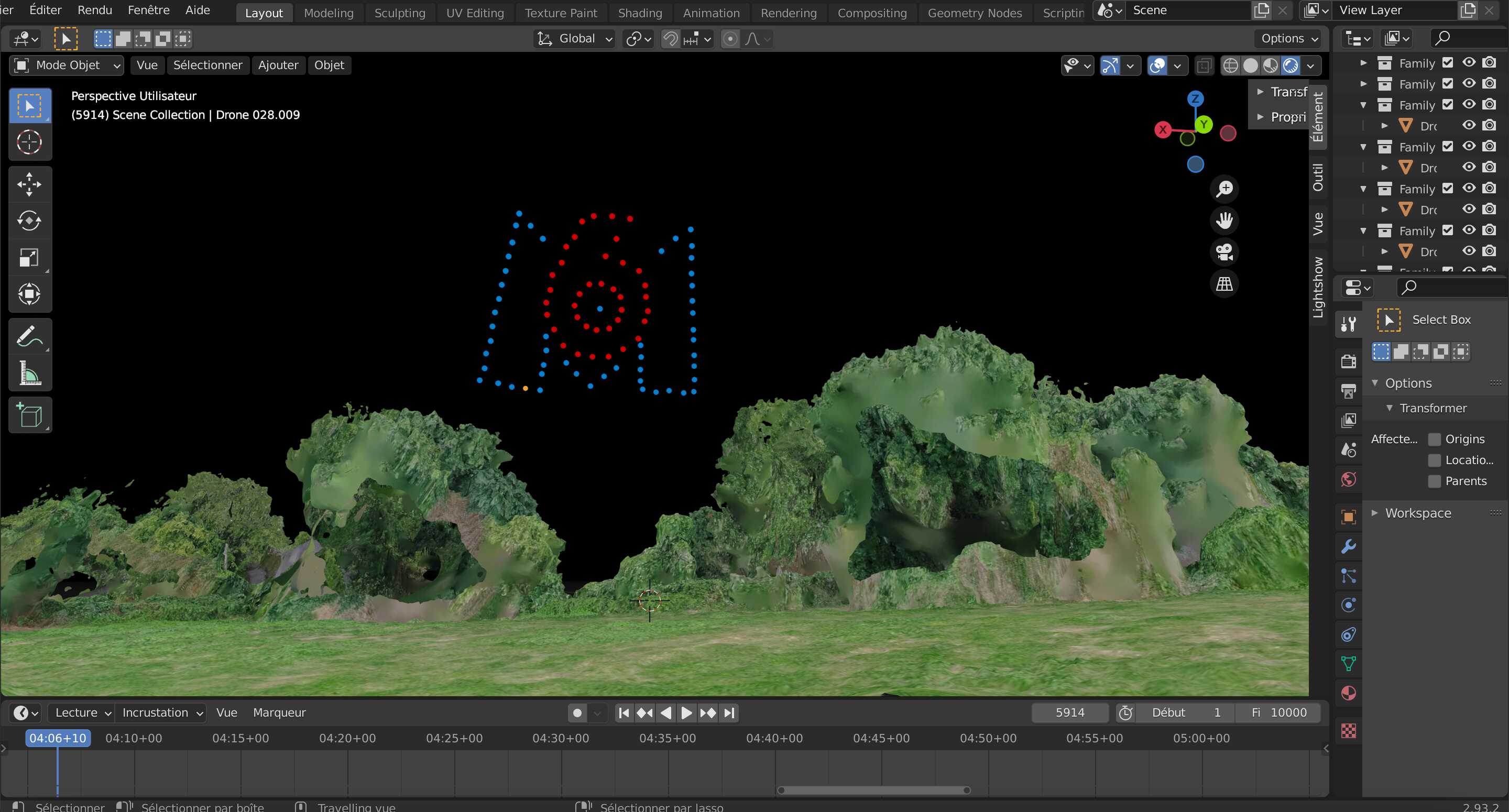
Task: Open the Texture properties tab checker icon
Action: pos(1349,731)
